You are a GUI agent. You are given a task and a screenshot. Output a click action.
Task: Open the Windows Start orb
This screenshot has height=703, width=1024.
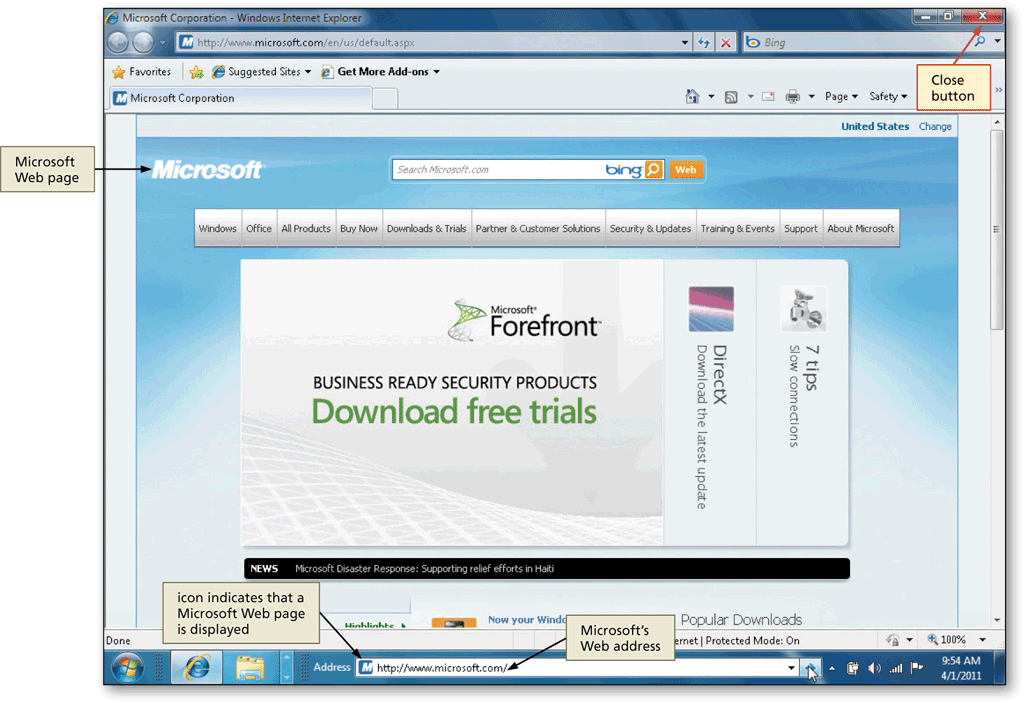pyautogui.click(x=128, y=668)
